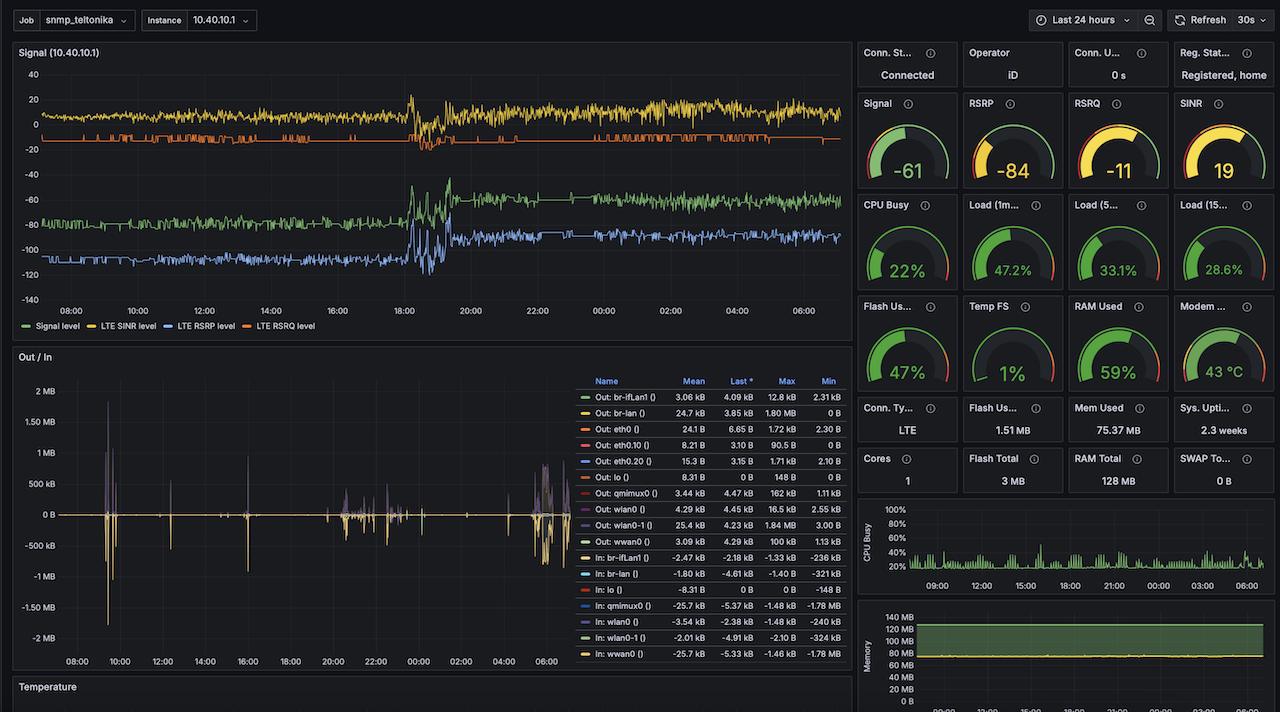
Task: Click the 75.37 MB Mem Used value
Action: [x=1118, y=430]
